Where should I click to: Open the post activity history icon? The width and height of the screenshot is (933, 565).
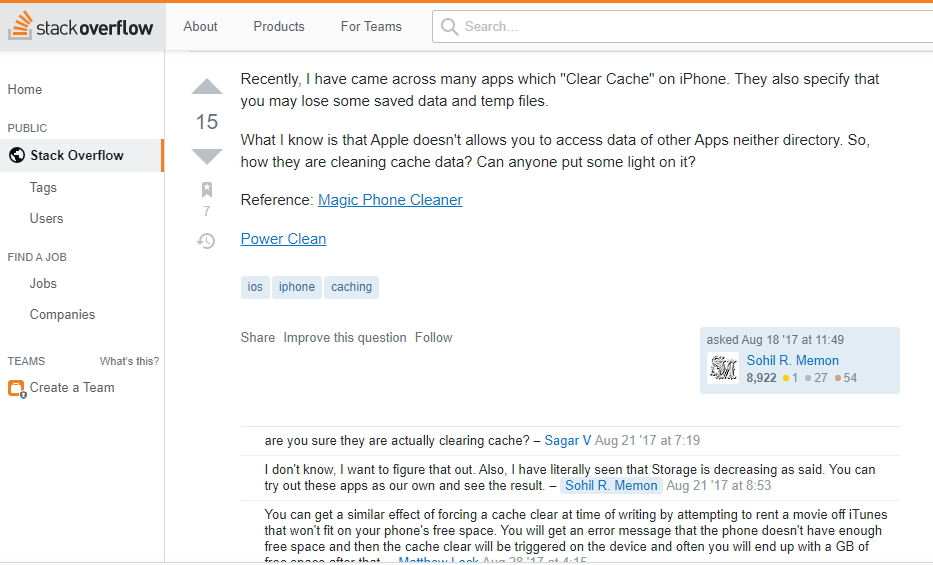pos(207,241)
